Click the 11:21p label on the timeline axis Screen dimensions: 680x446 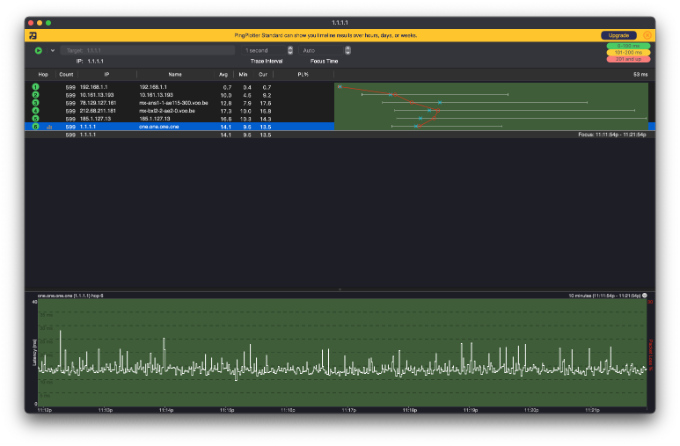coord(592,410)
